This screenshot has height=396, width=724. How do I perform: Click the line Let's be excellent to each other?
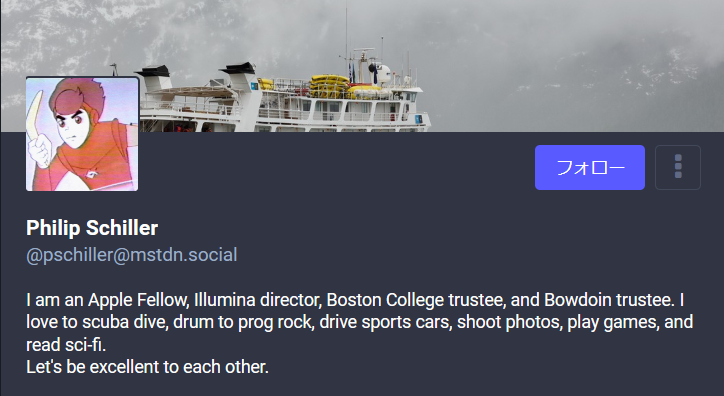(x=147, y=367)
